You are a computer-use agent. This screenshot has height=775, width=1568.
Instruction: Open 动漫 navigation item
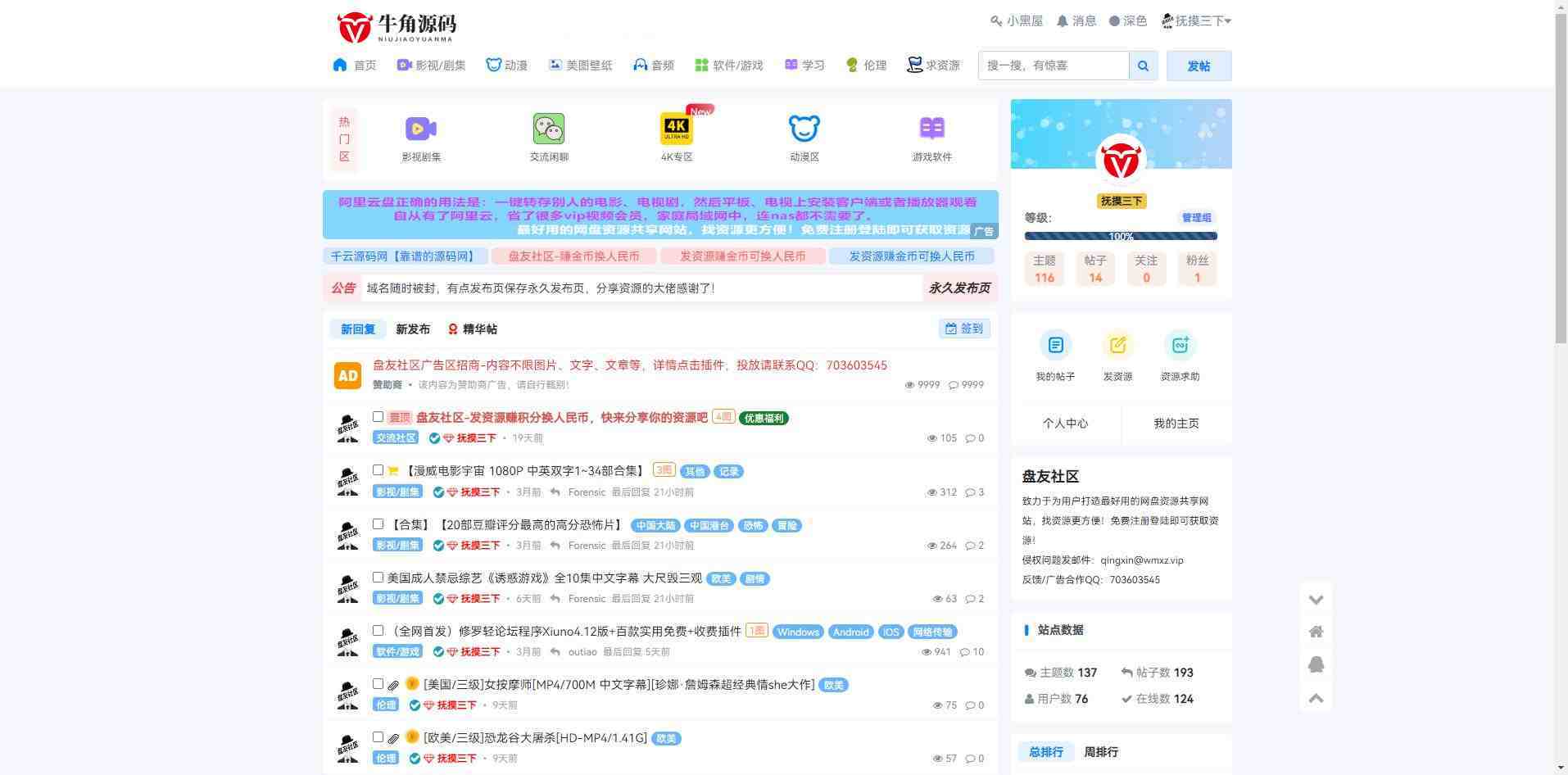click(x=507, y=66)
